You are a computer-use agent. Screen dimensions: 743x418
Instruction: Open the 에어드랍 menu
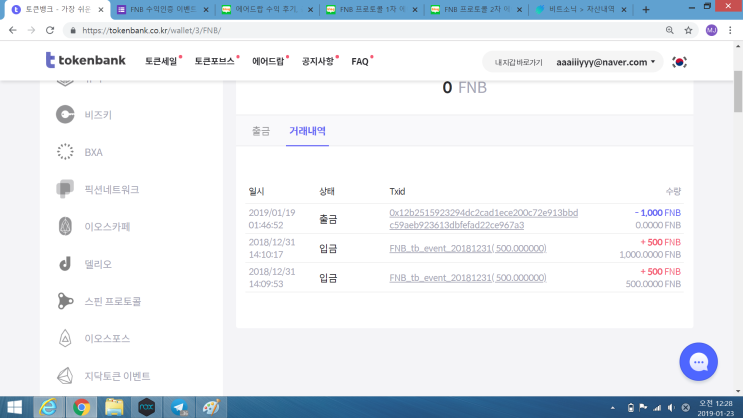[268, 61]
